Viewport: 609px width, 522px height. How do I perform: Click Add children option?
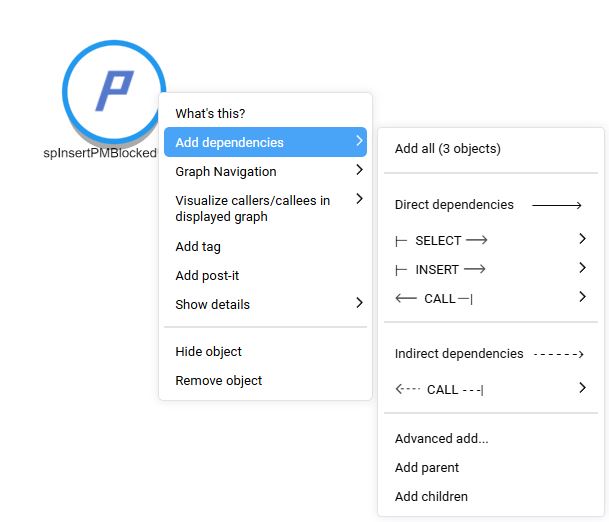tap(431, 496)
